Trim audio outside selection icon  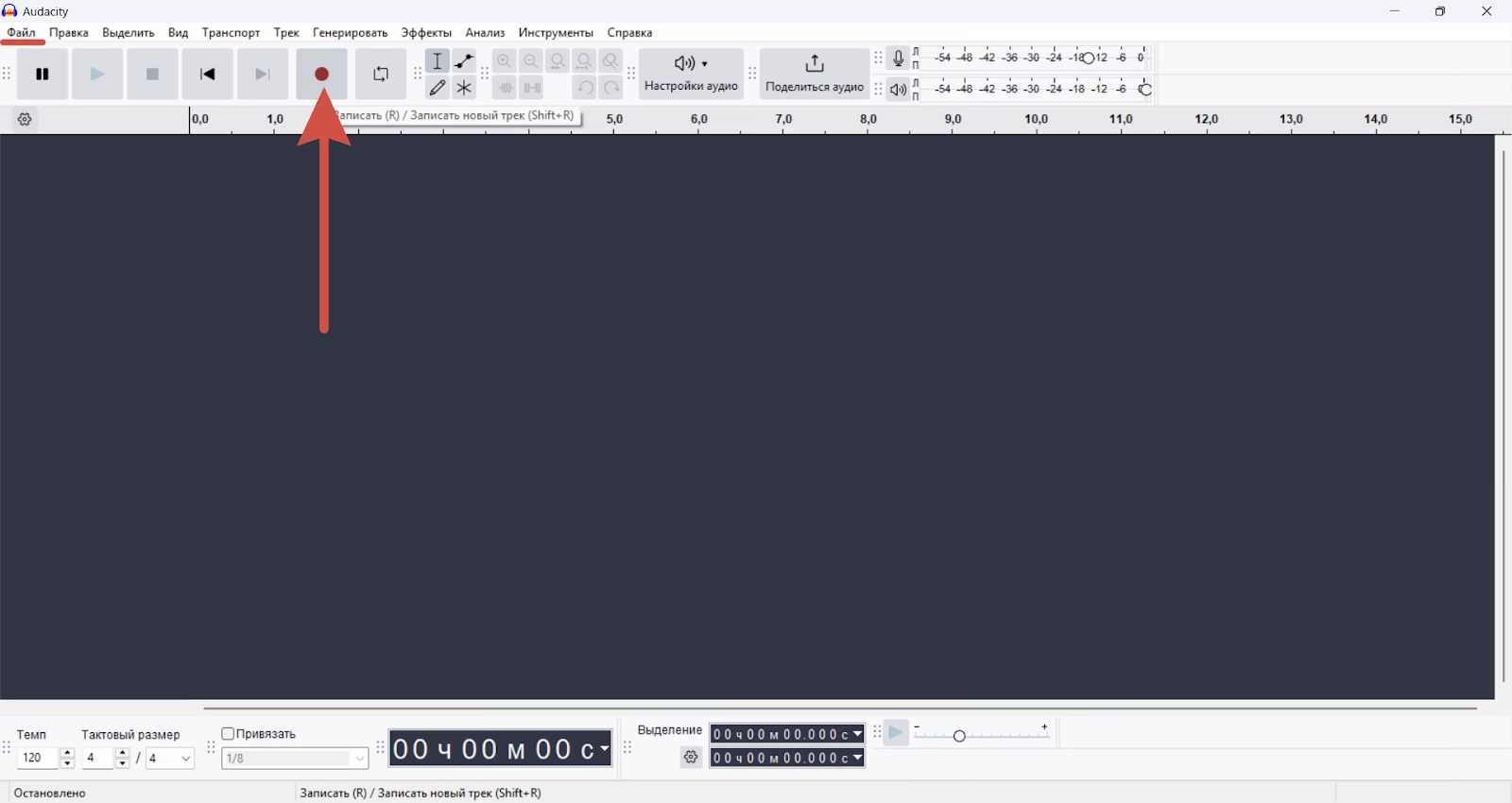506,88
